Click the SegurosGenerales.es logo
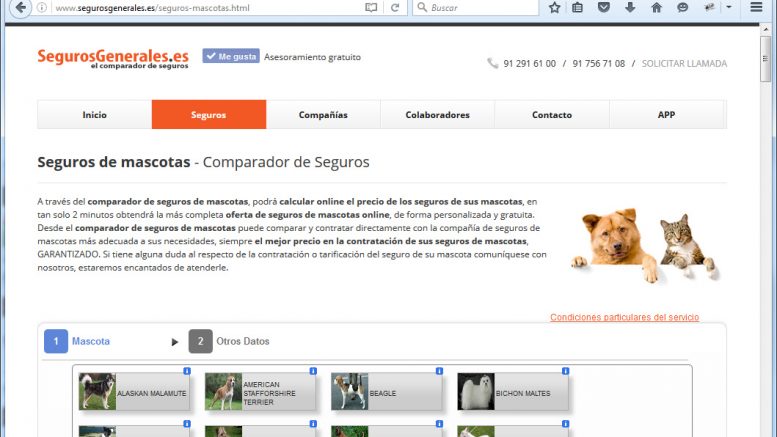The image size is (777, 437). [x=113, y=58]
